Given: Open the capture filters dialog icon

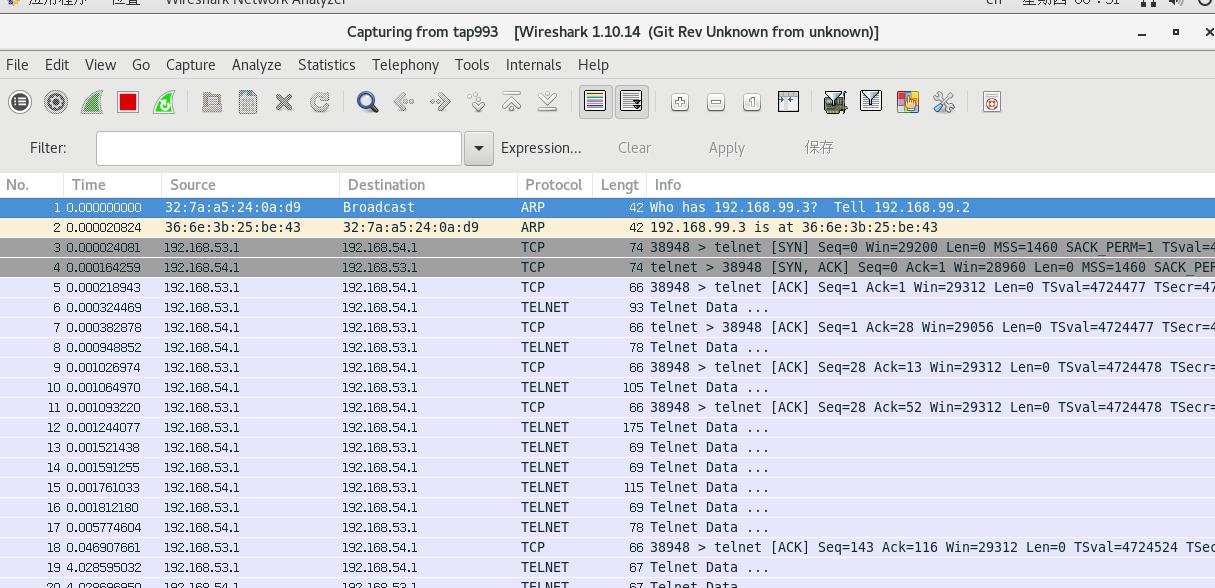Looking at the screenshot, I should (835, 102).
